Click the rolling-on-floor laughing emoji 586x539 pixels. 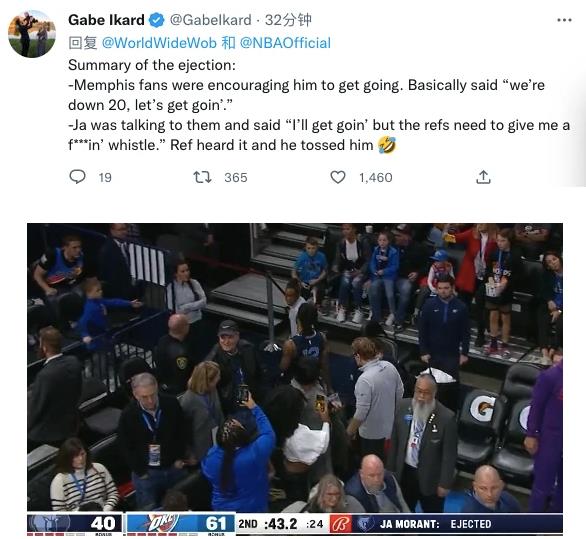[x=387, y=145]
